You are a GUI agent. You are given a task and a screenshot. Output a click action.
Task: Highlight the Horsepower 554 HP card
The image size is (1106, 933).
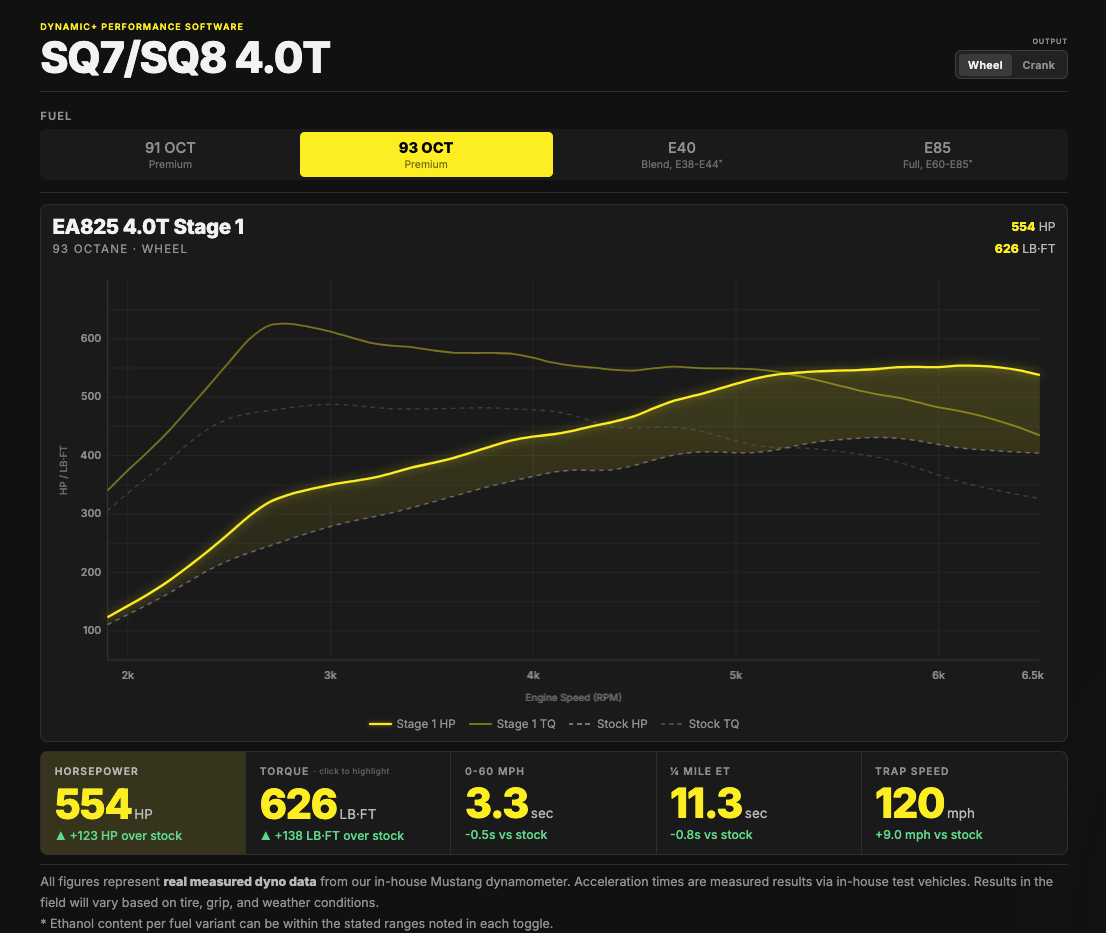tap(143, 803)
